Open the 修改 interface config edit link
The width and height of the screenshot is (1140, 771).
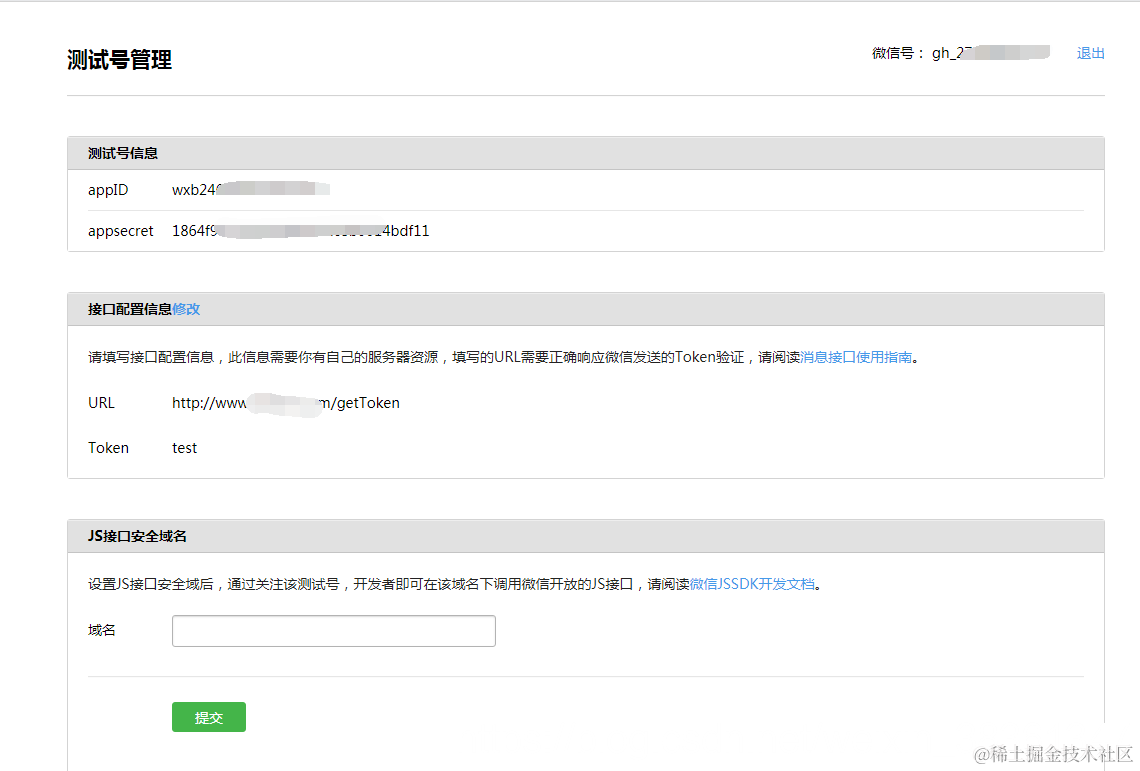[185, 309]
